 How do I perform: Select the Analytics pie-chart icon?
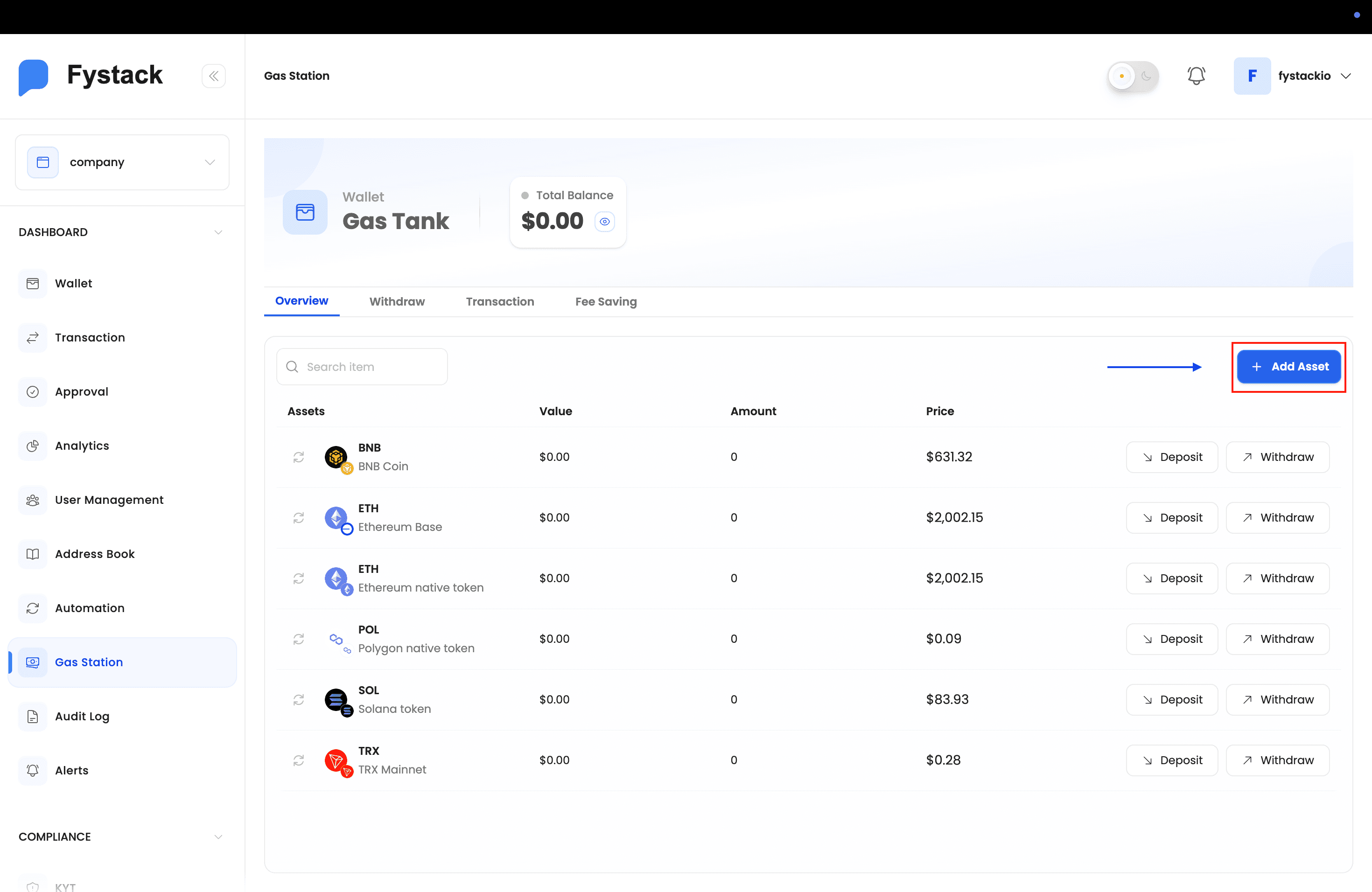click(x=33, y=446)
